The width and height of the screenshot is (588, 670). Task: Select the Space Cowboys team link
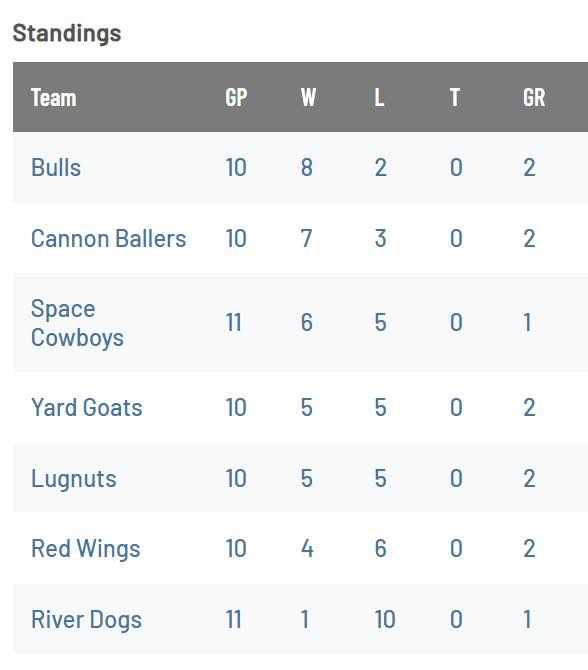tap(77, 323)
